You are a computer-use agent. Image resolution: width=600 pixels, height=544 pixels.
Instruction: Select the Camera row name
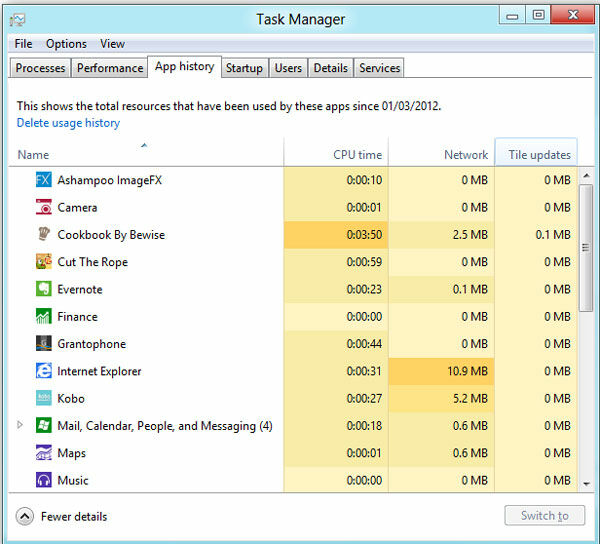tap(77, 207)
